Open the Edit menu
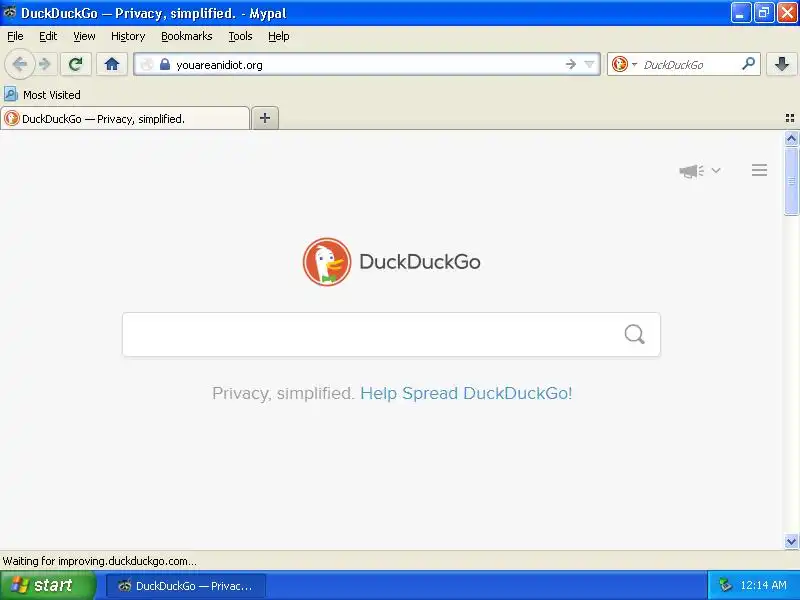Image resolution: width=800 pixels, height=600 pixels. point(48,36)
